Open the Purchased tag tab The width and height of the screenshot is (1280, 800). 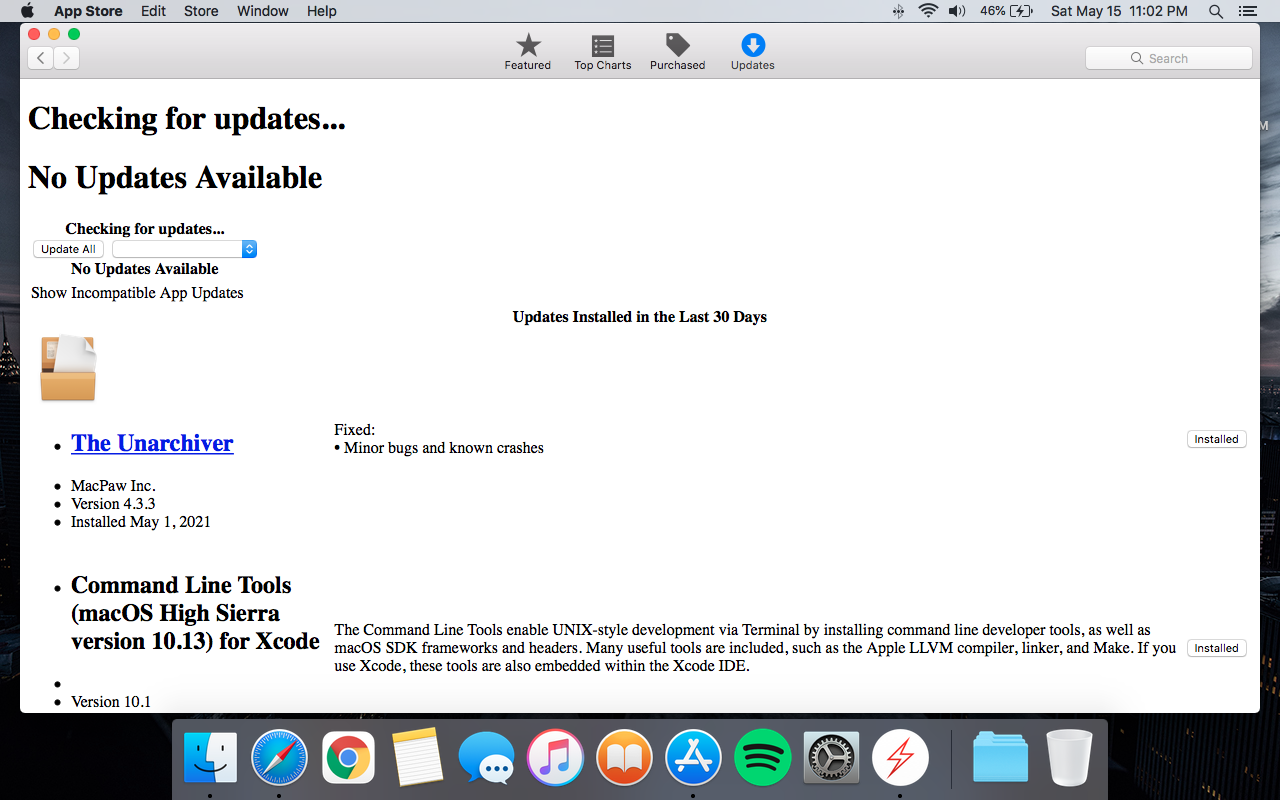pos(678,52)
